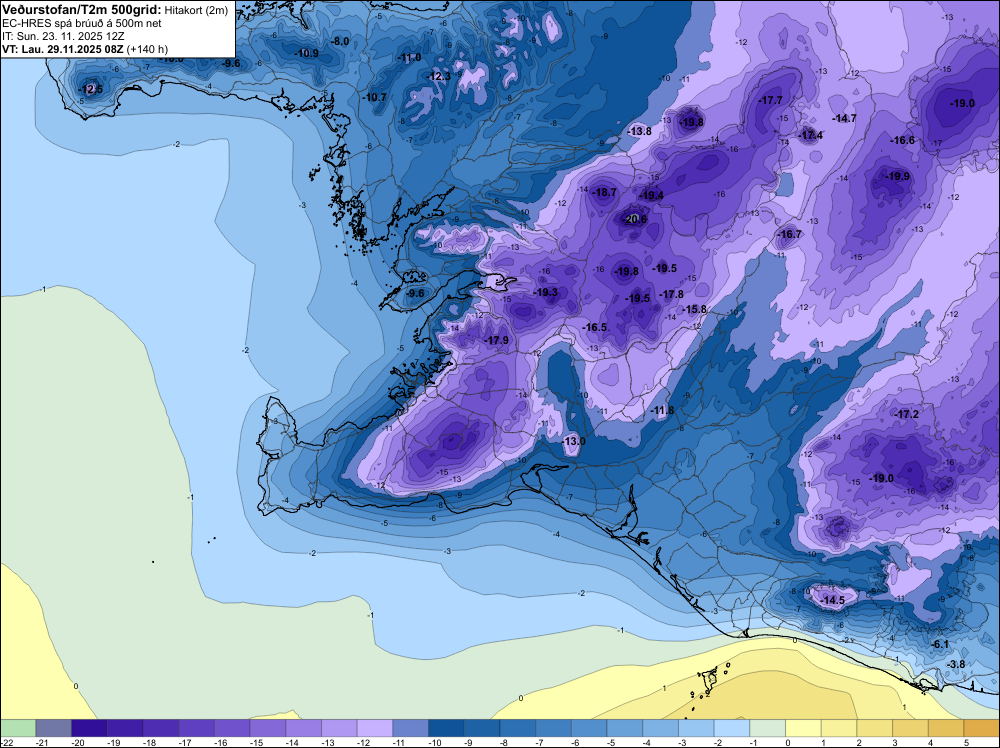Click the legend swatch labeled 0

(804, 728)
